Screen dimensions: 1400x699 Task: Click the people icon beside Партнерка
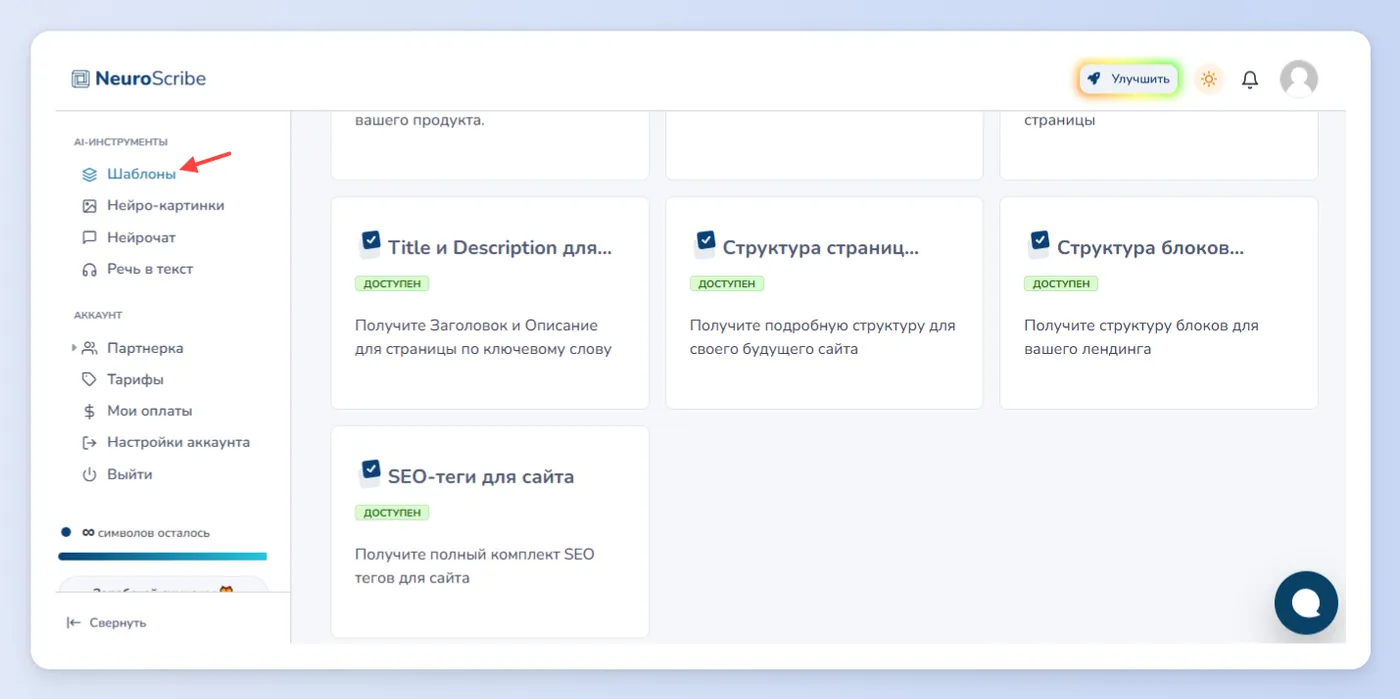tap(89, 349)
